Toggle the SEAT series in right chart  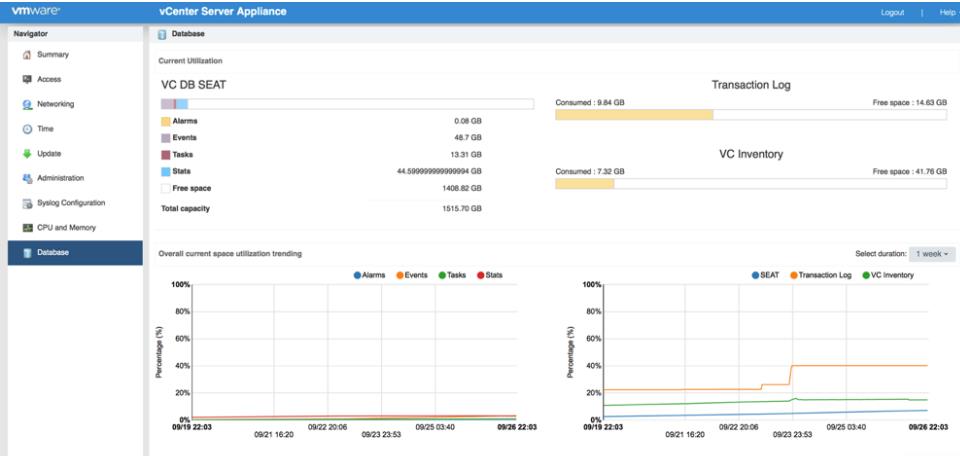(765, 275)
